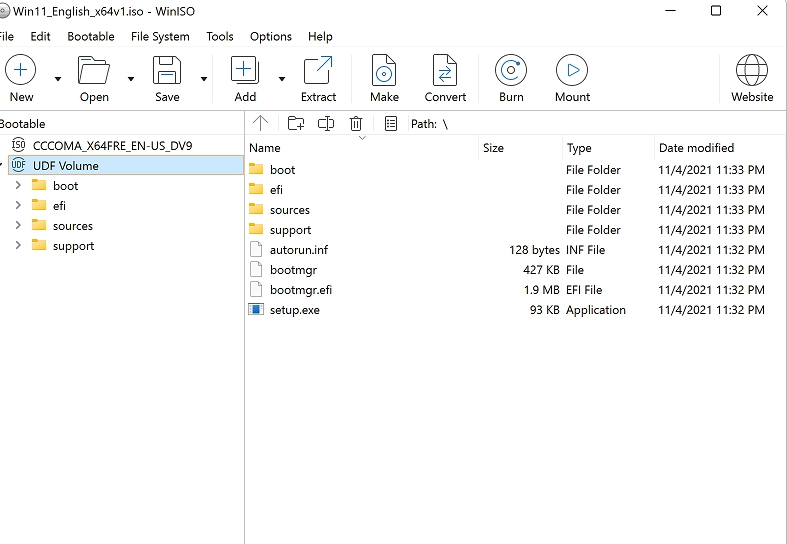787x544 pixels.
Task: Click the Mount toolbar icon
Action: (572, 70)
